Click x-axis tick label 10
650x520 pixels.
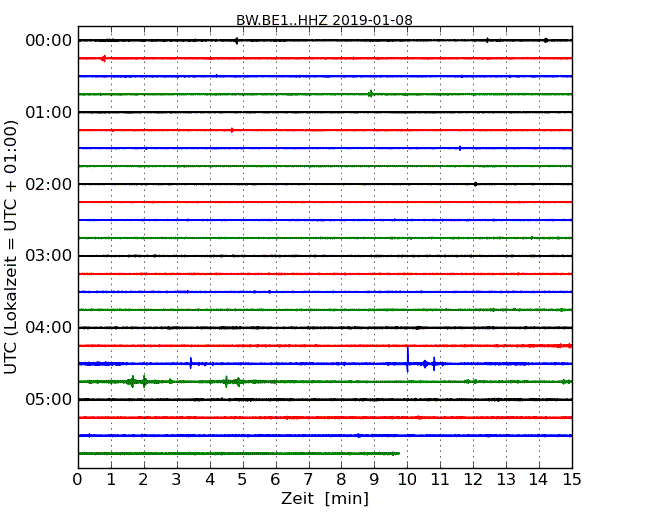[407, 479]
